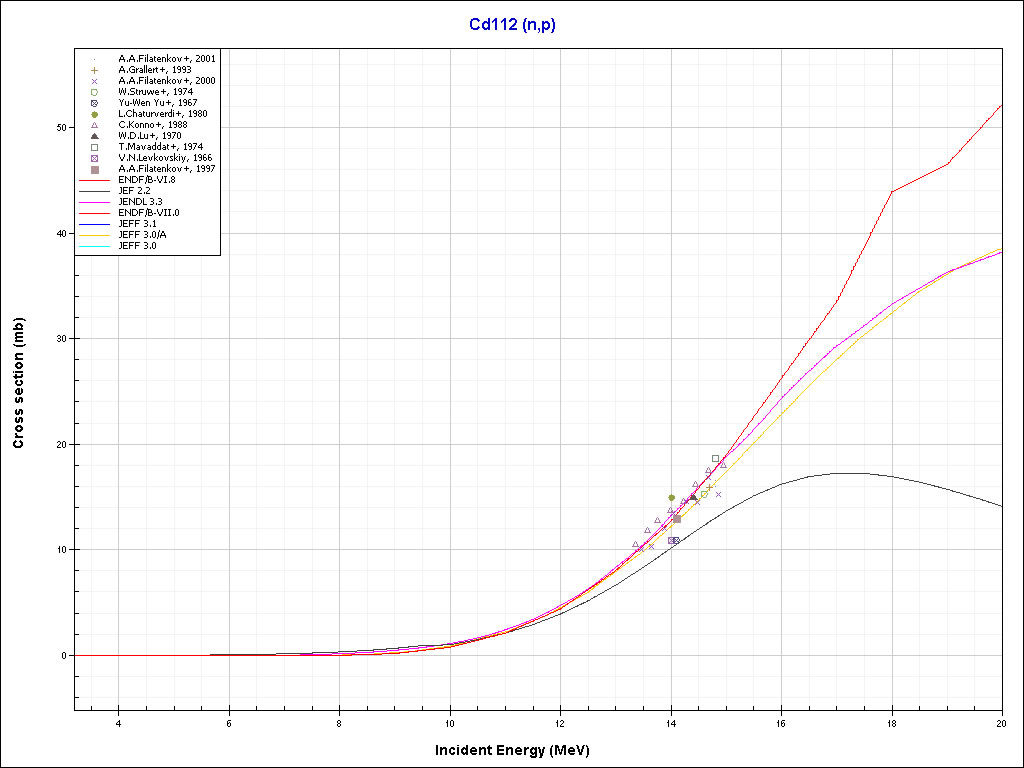Click the C.Konno+ triangle marker in legend
This screenshot has width=1024, height=768.
pyautogui.click(x=94, y=125)
